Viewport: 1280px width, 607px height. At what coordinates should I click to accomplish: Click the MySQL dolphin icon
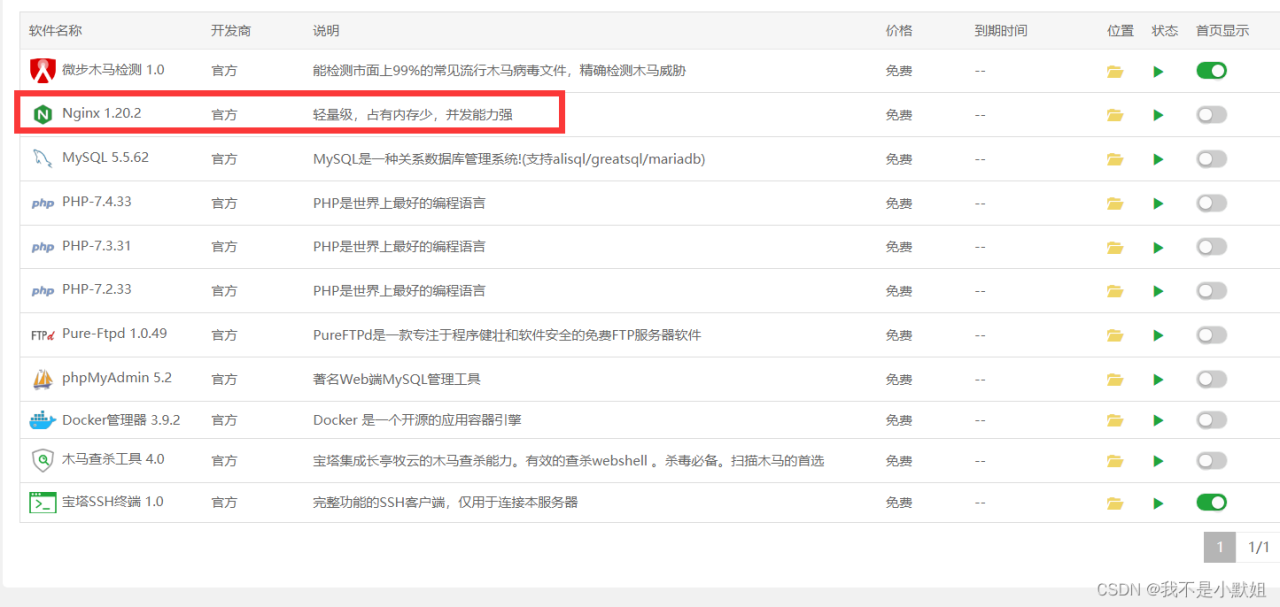(x=42, y=158)
